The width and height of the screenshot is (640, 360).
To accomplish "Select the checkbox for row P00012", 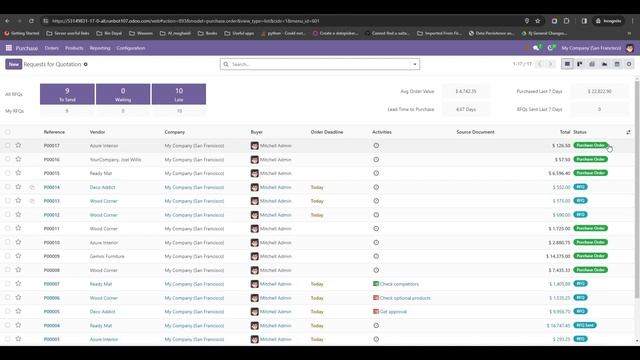I will coord(8,215).
